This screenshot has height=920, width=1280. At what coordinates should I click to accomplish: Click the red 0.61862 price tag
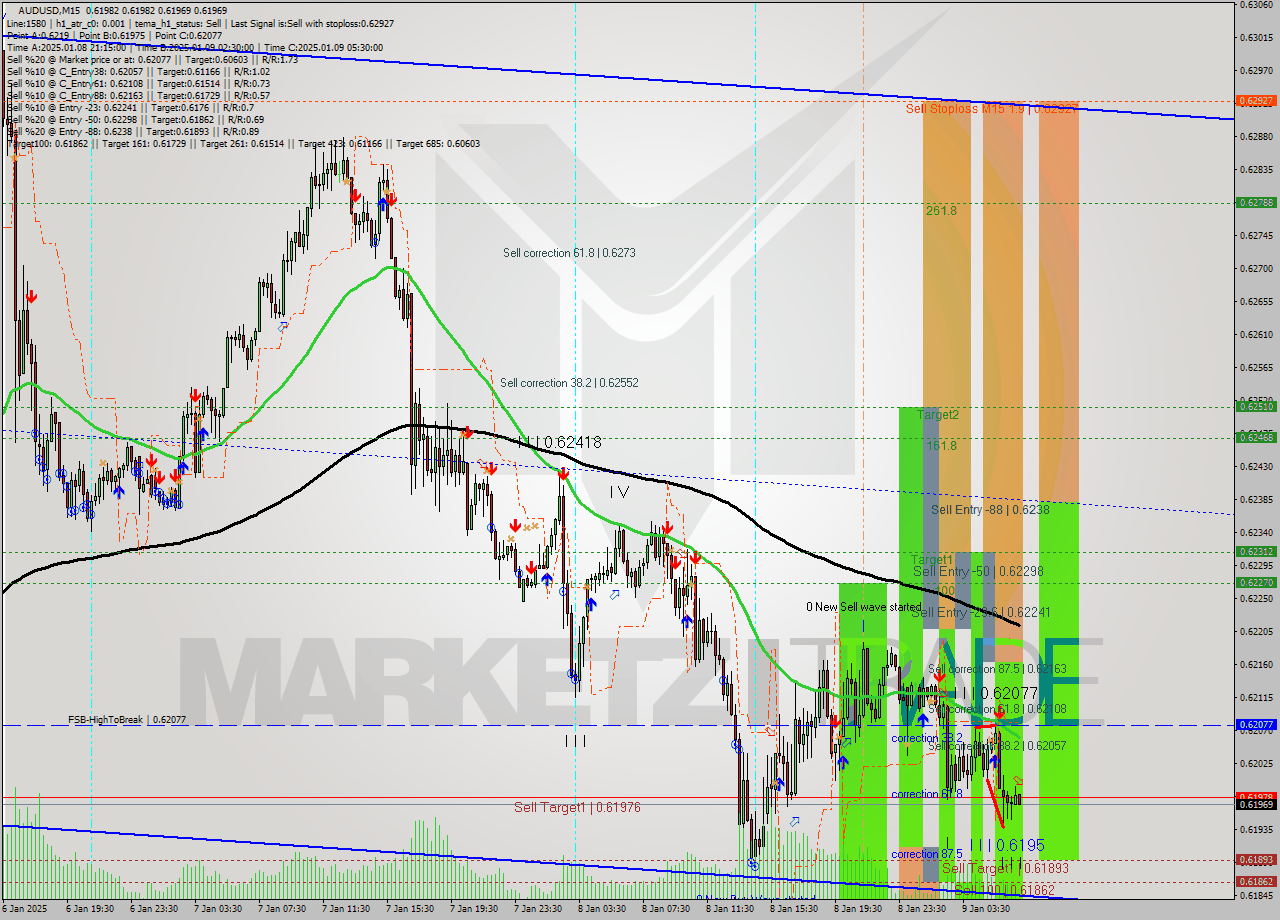click(1255, 882)
